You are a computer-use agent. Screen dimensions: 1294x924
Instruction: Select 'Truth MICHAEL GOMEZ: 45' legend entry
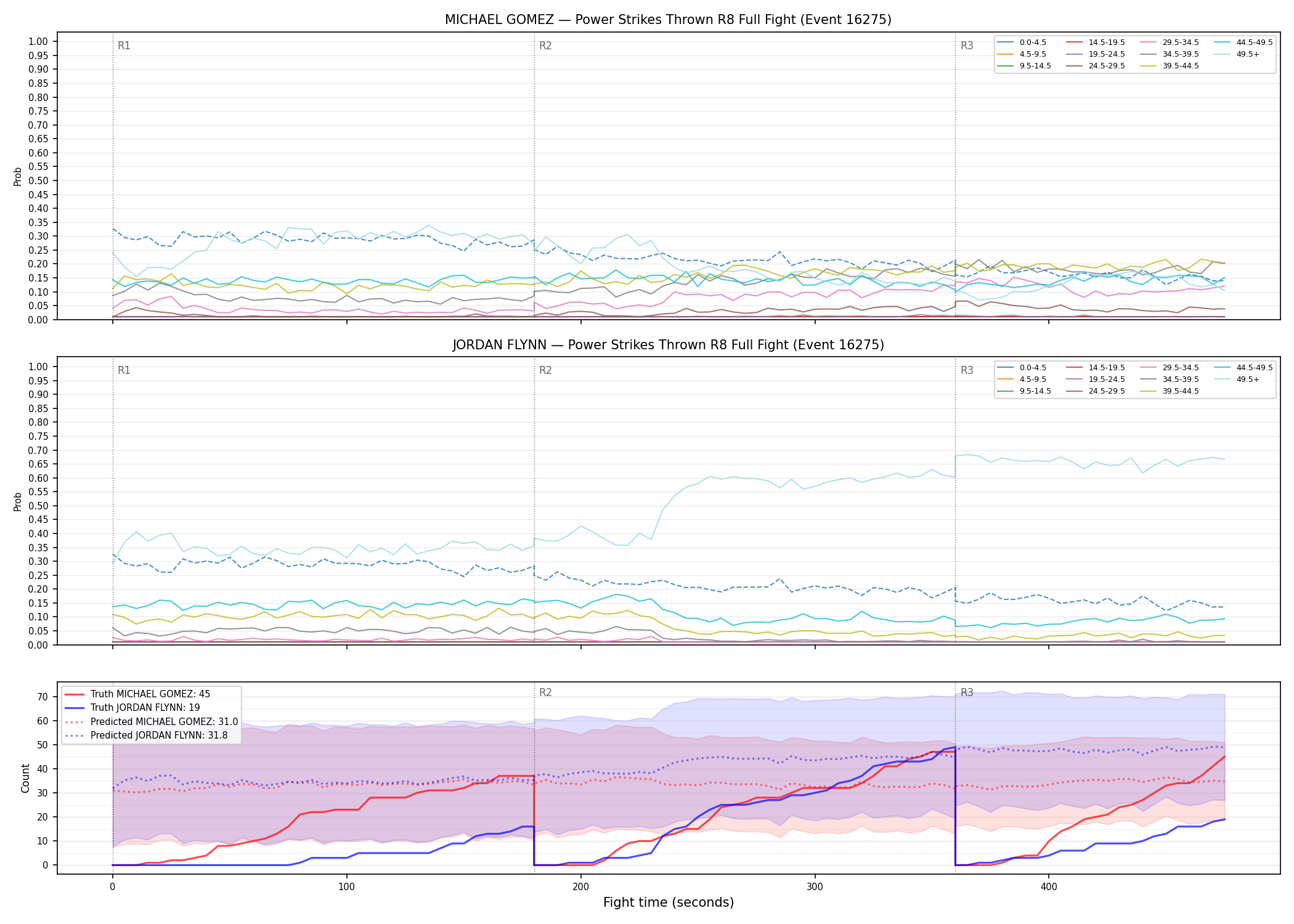click(150, 694)
